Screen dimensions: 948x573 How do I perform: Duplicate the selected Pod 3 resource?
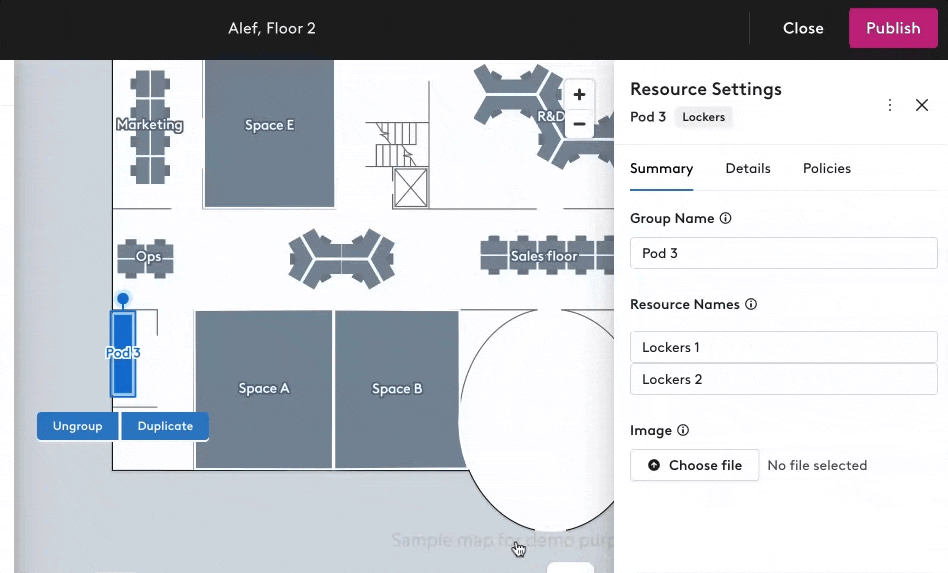165,426
